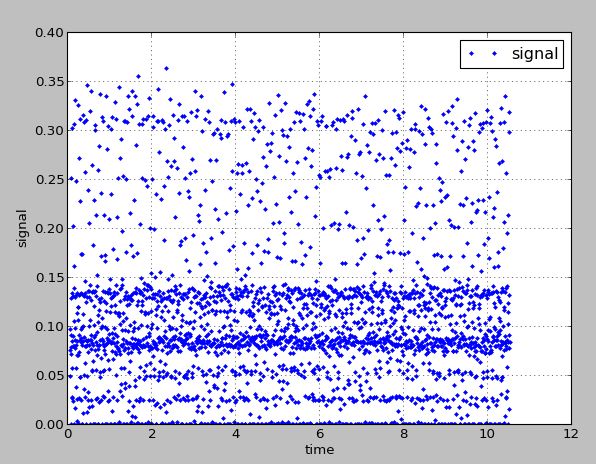Select the y-axis tick label 0.25
This screenshot has width=596, height=464.
(49, 180)
